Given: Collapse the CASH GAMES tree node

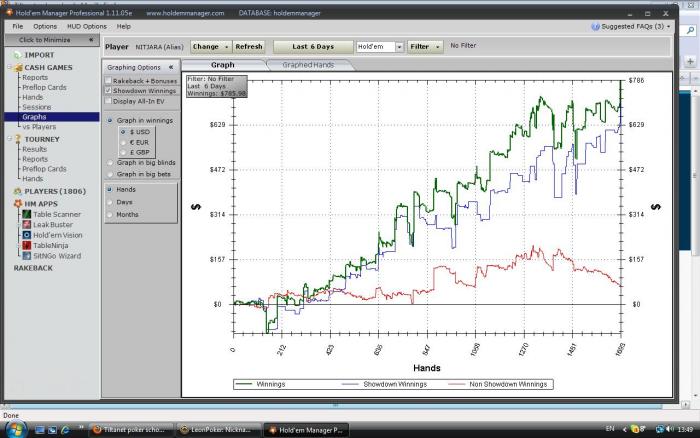Looking at the screenshot, I should pyautogui.click(x=9, y=67).
